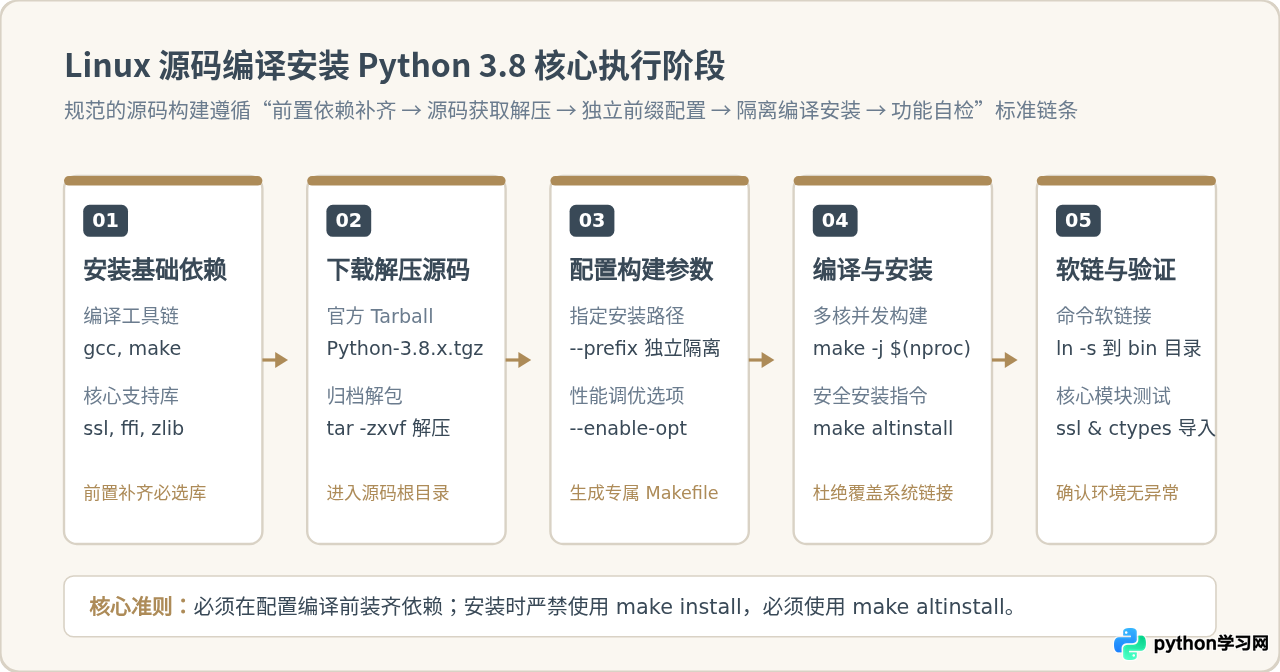Click the footnote "前置补齐必选库"
Screen dimensions: 1280x672
pos(145,493)
